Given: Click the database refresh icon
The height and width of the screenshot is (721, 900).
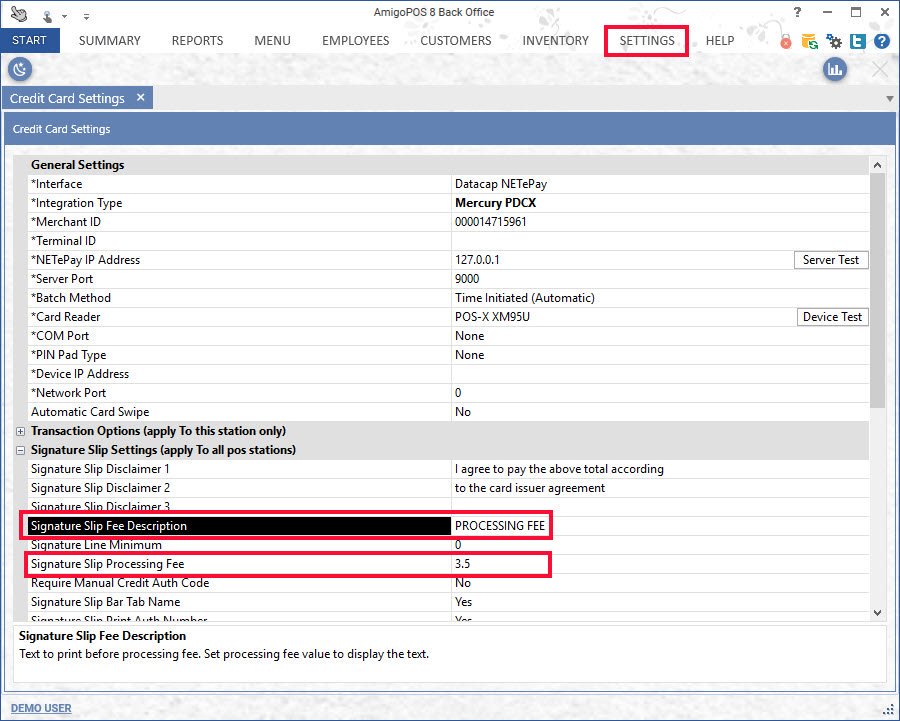Looking at the screenshot, I should coord(809,42).
